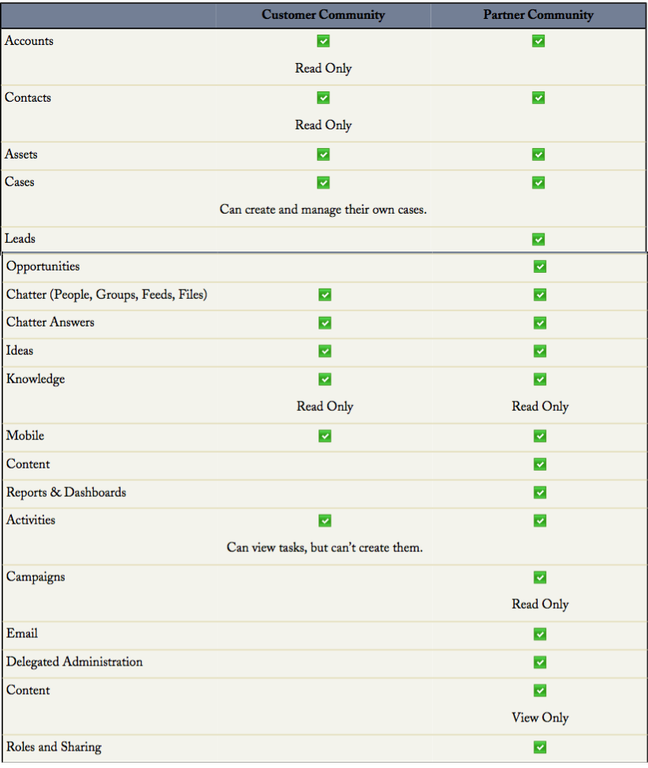Click the Activities checkmark under Customer Community

[324, 521]
